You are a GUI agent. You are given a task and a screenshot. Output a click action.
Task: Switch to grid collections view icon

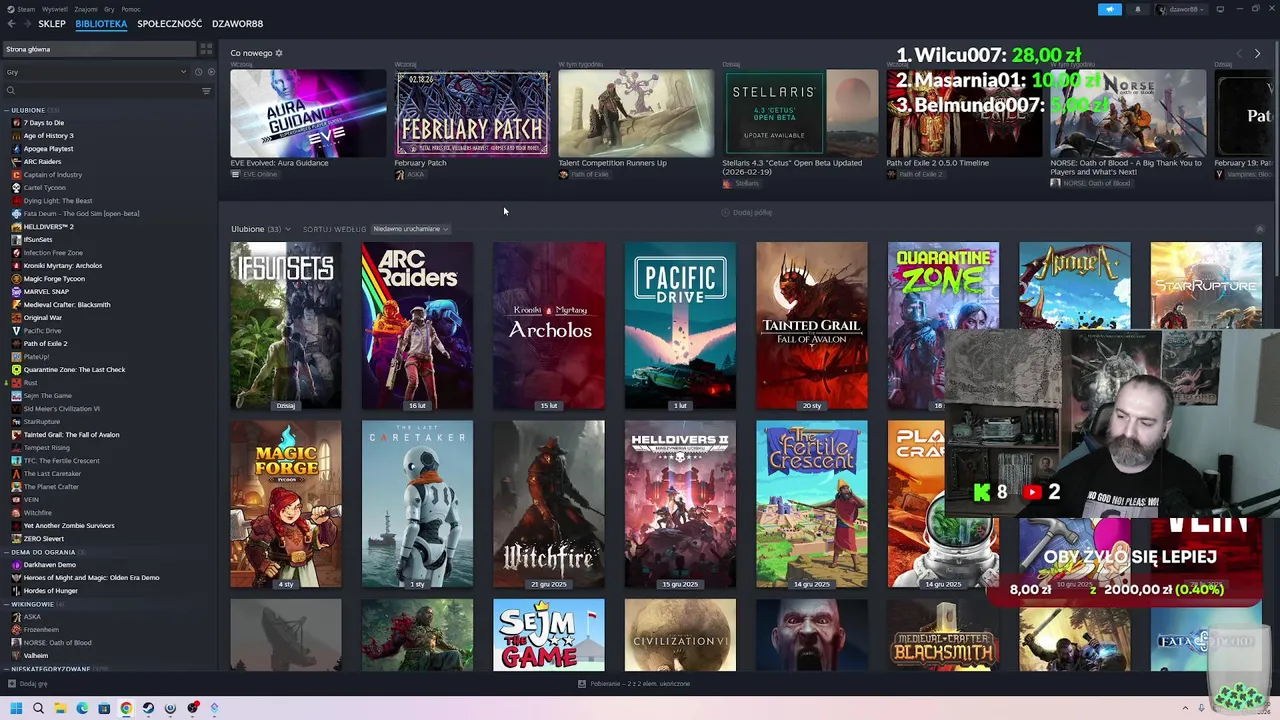coord(206,49)
